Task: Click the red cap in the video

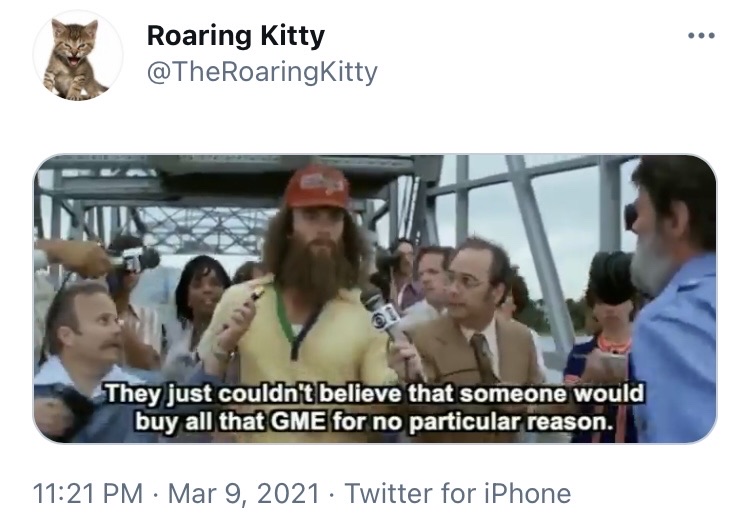Action: coord(316,187)
